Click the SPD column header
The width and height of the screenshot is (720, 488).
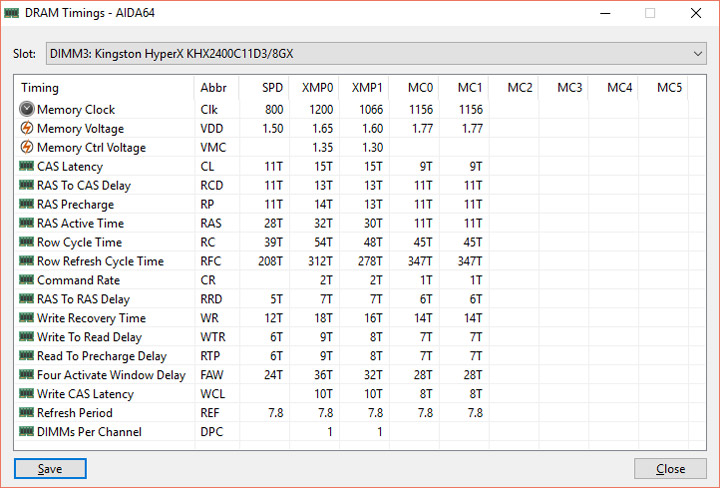[x=272, y=88]
